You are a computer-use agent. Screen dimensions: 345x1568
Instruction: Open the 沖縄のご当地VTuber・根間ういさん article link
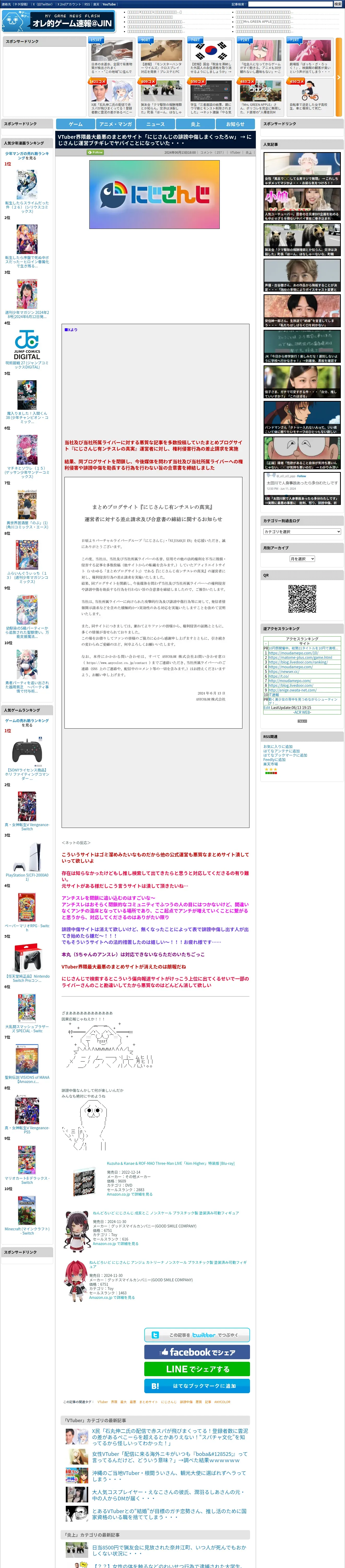pyautogui.click(x=169, y=1475)
